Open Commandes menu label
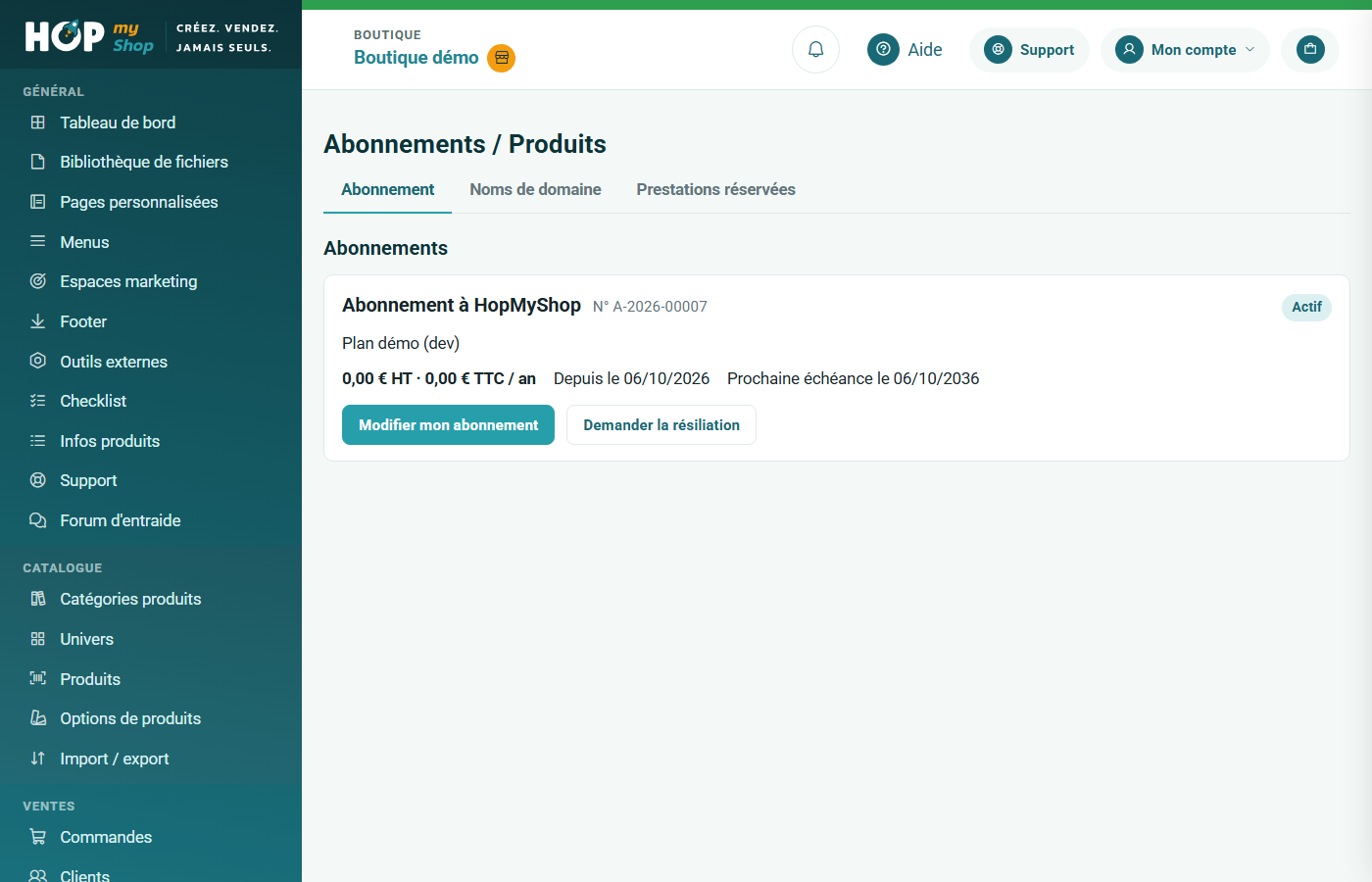 click(106, 837)
